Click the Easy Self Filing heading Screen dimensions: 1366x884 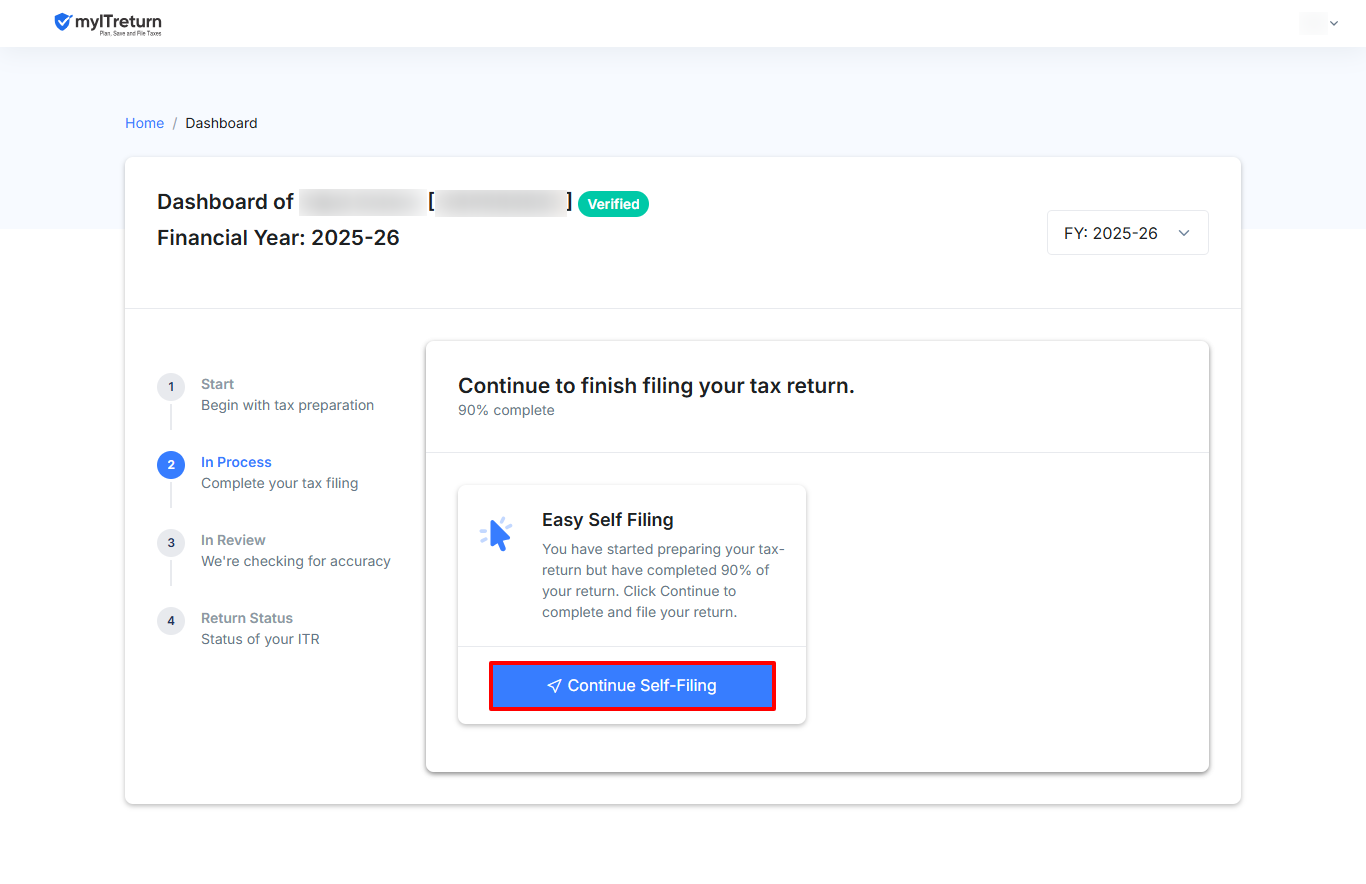[607, 520]
